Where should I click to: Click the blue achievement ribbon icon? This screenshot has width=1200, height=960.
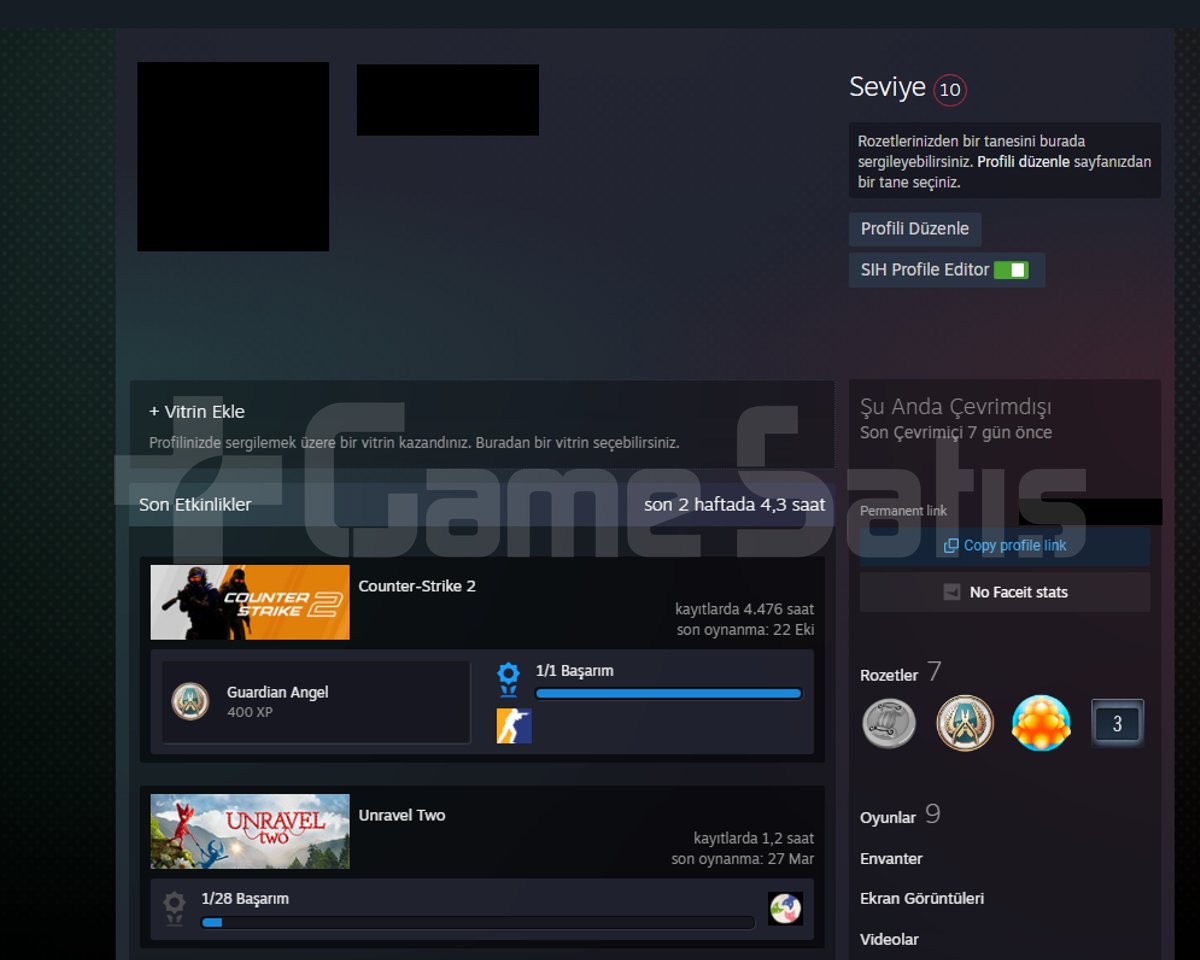coord(509,679)
